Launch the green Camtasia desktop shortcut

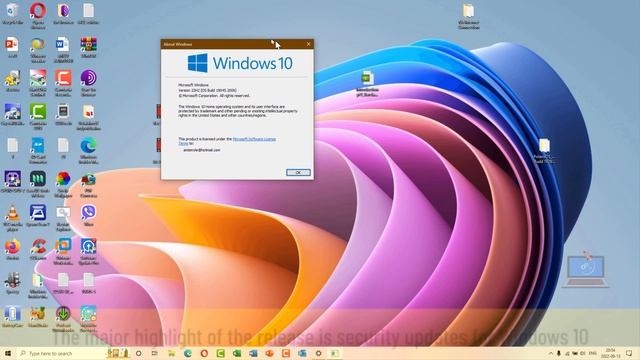38,117
